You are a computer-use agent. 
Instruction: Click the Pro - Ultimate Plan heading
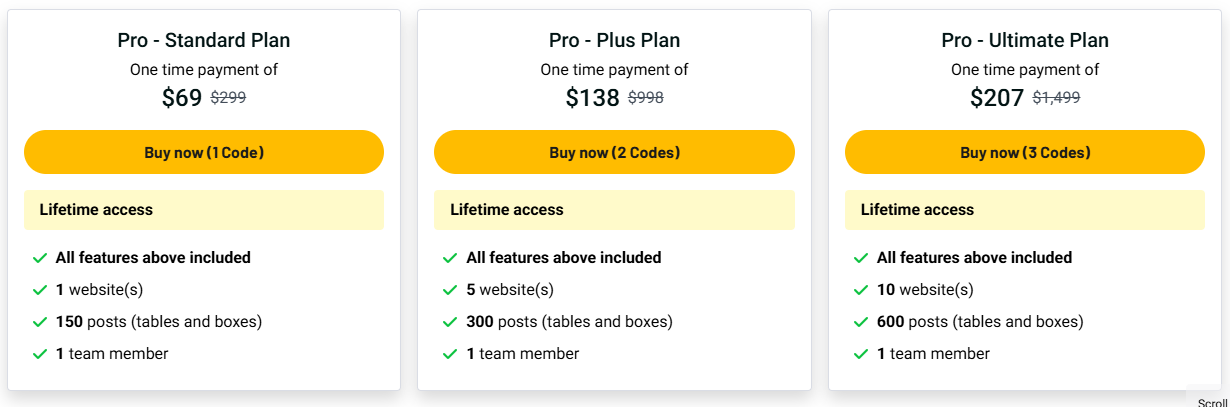(x=1025, y=41)
